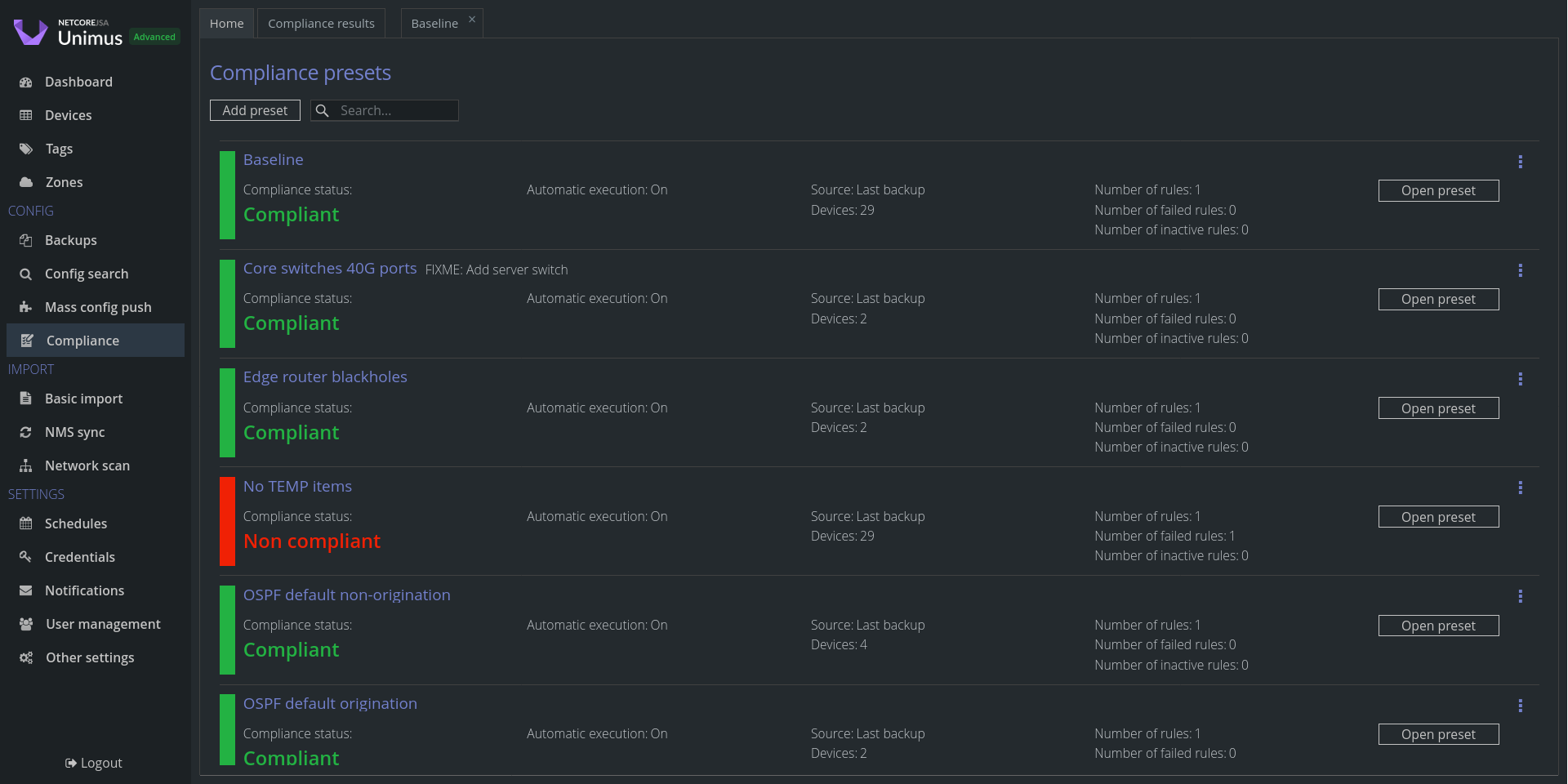Click the preset Search input field
The image size is (1568, 784).
(395, 110)
